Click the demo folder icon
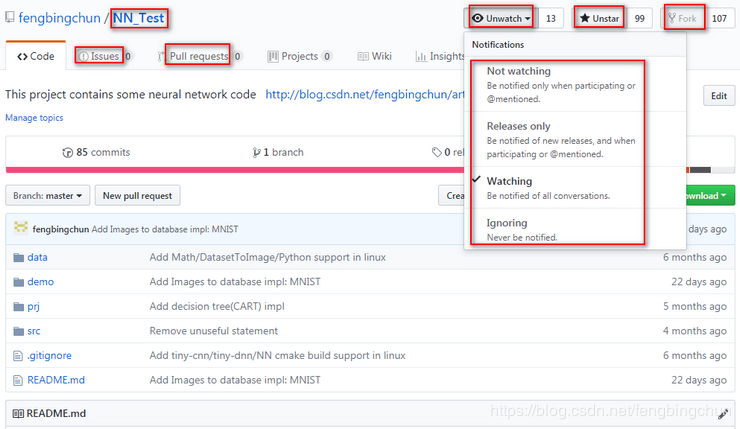This screenshot has width=740, height=429. [x=18, y=282]
